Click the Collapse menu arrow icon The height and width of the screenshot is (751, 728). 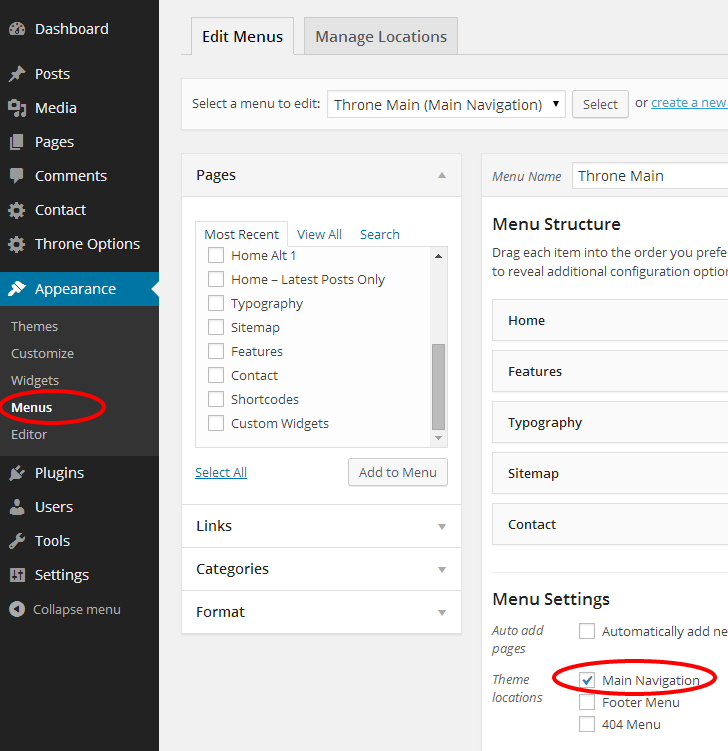(17, 609)
